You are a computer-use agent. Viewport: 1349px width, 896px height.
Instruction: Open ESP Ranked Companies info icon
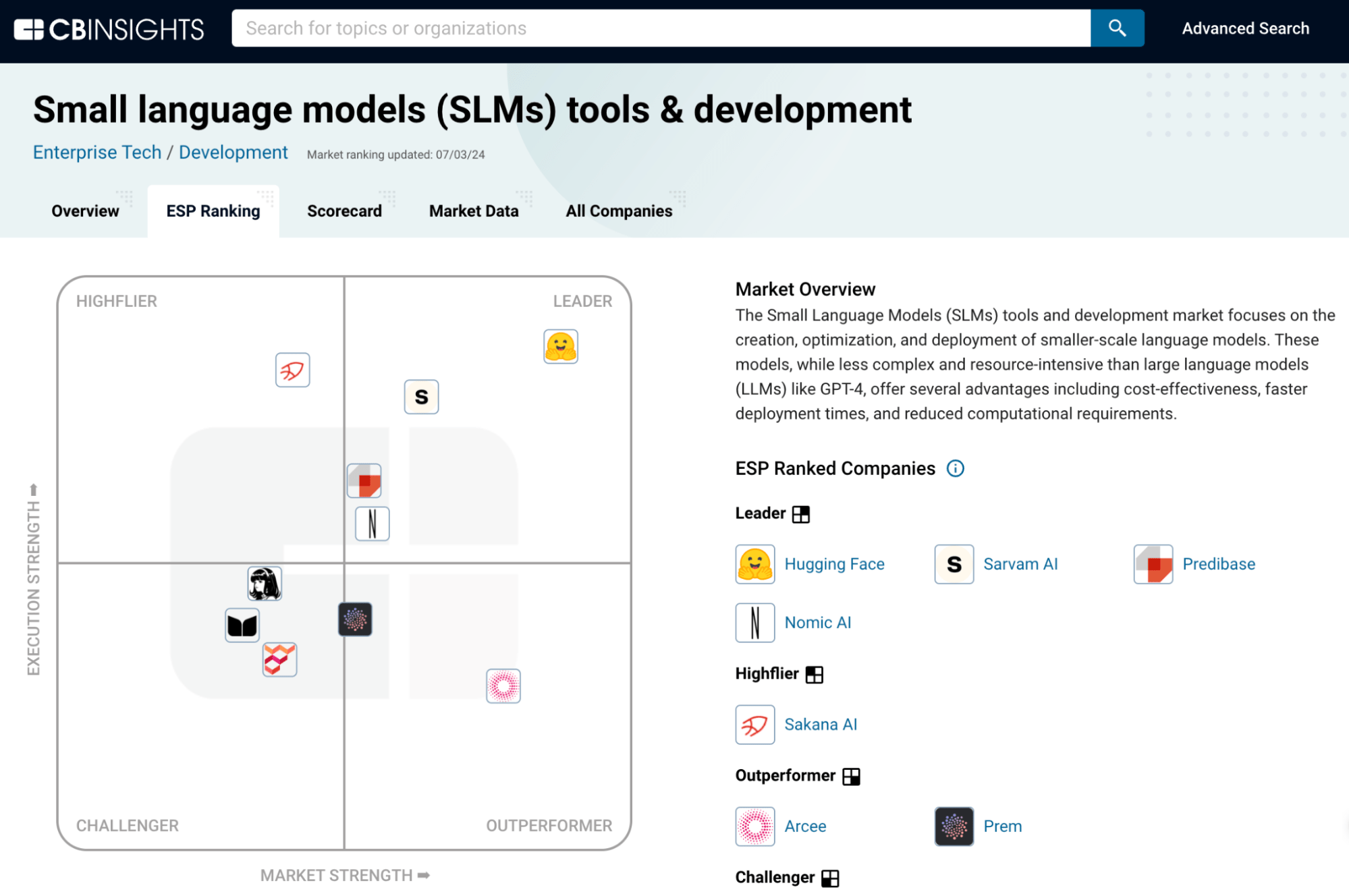point(955,468)
